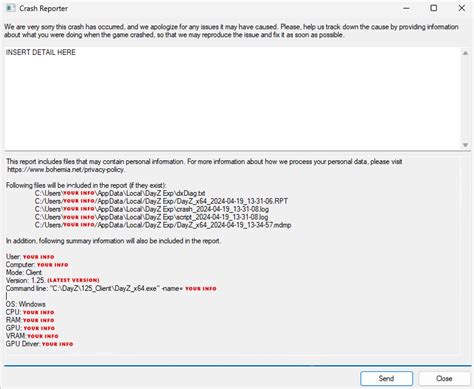Select the DayZ_x64 13-31-06.RPT path line
Image resolution: width=474 pixels, height=389 pixels.
[161, 201]
